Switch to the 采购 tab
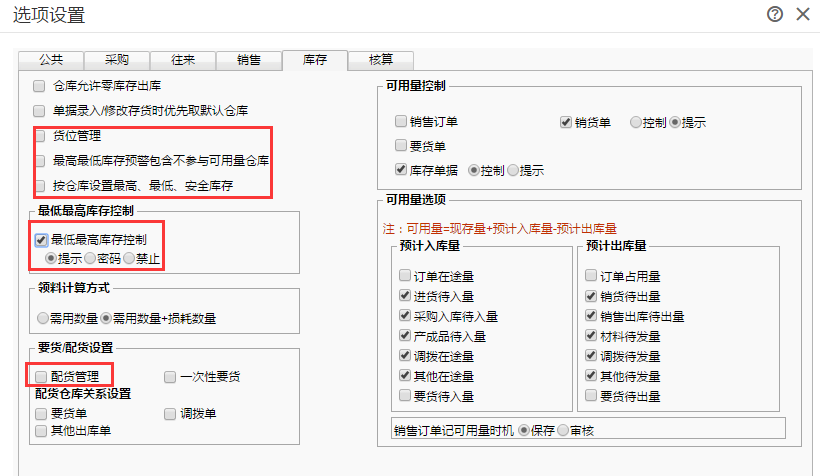 [x=117, y=60]
